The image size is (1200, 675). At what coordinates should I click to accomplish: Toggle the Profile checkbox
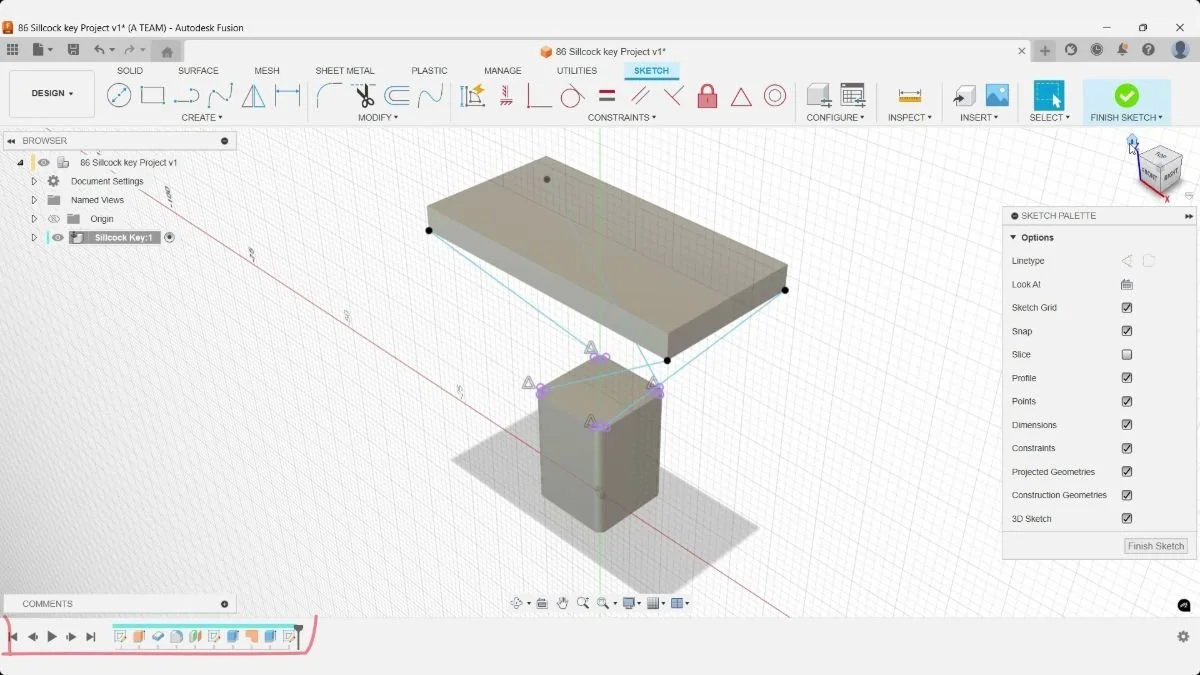click(x=1127, y=378)
